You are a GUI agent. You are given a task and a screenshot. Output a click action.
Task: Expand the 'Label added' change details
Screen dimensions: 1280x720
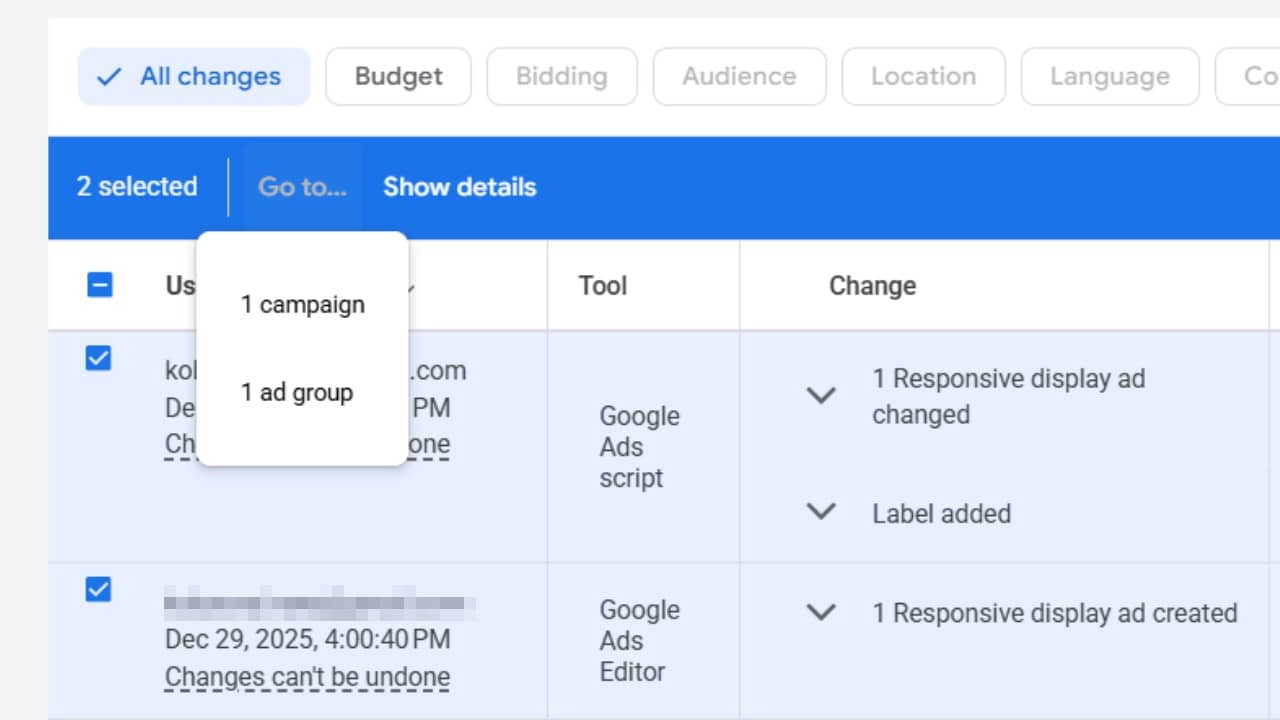pyautogui.click(x=820, y=513)
